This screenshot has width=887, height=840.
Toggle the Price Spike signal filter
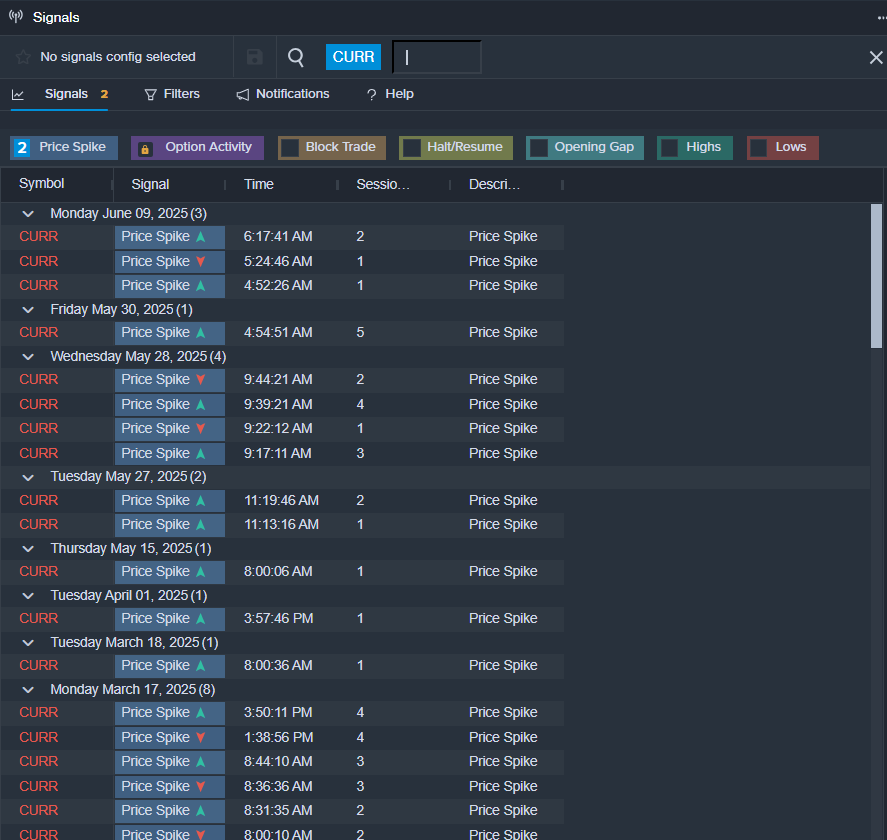click(x=64, y=148)
